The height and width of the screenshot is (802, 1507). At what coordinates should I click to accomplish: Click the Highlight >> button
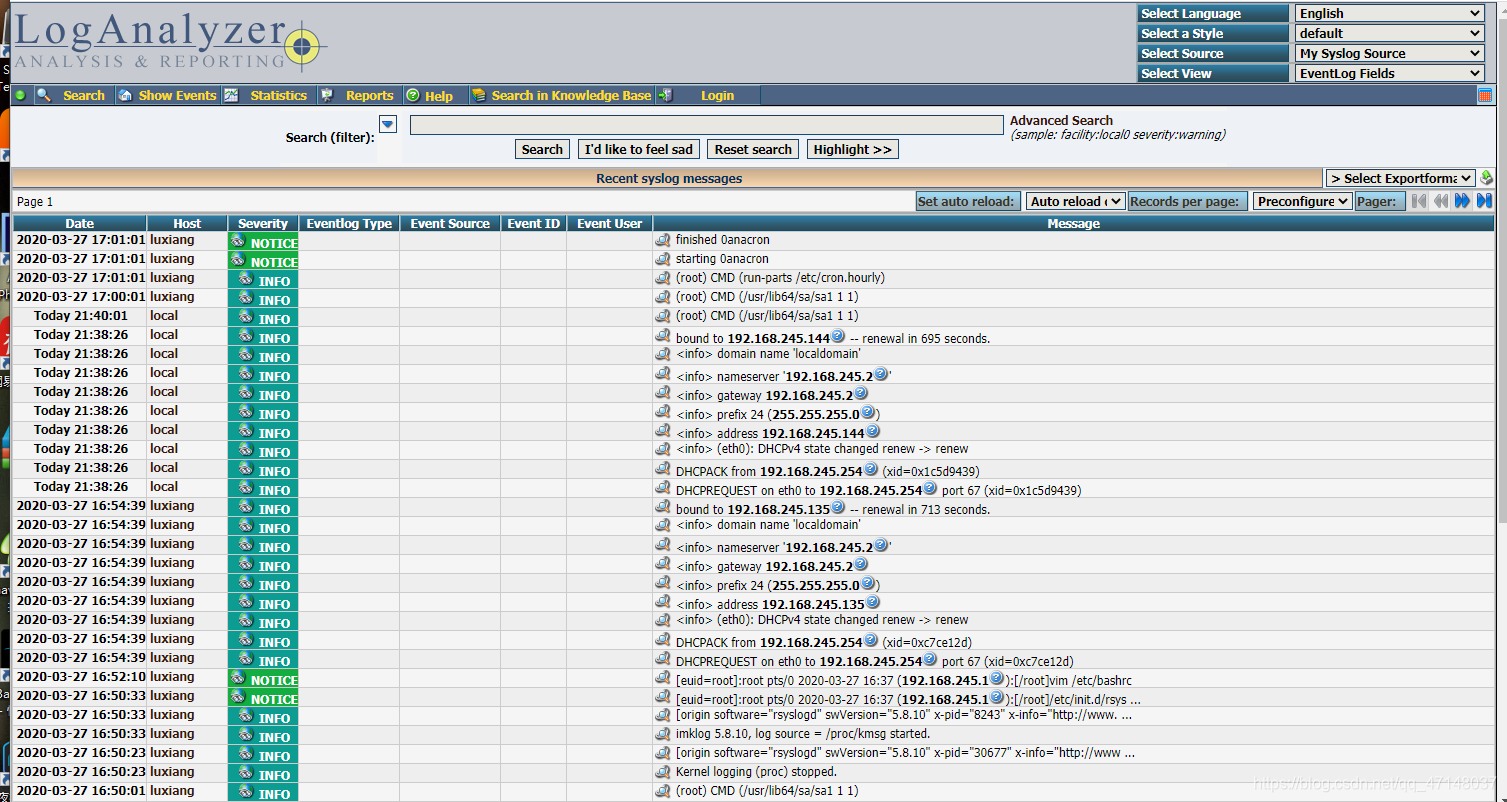852,149
